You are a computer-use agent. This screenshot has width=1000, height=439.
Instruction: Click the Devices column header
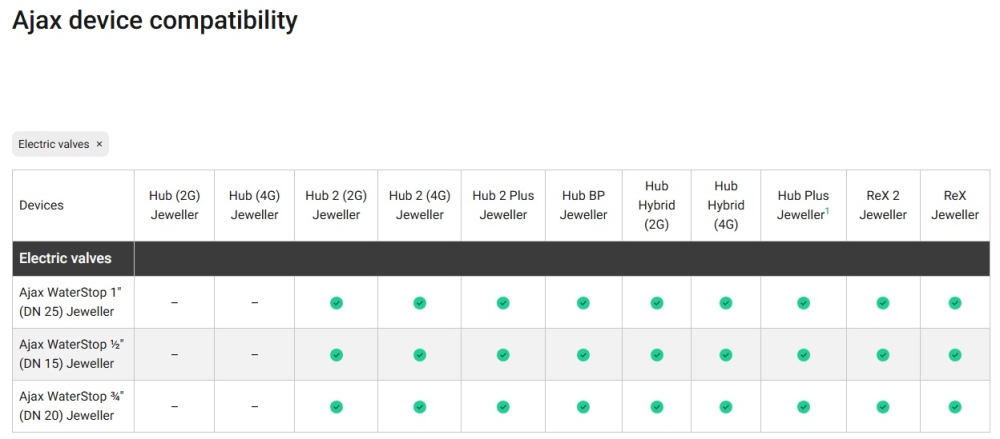click(41, 205)
